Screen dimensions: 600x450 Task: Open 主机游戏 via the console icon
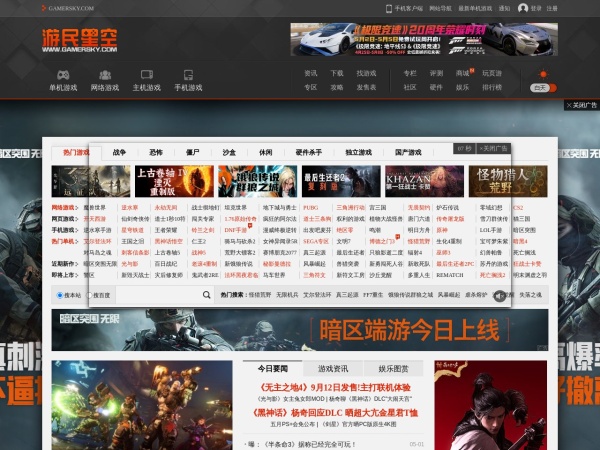pyautogui.click(x=147, y=75)
